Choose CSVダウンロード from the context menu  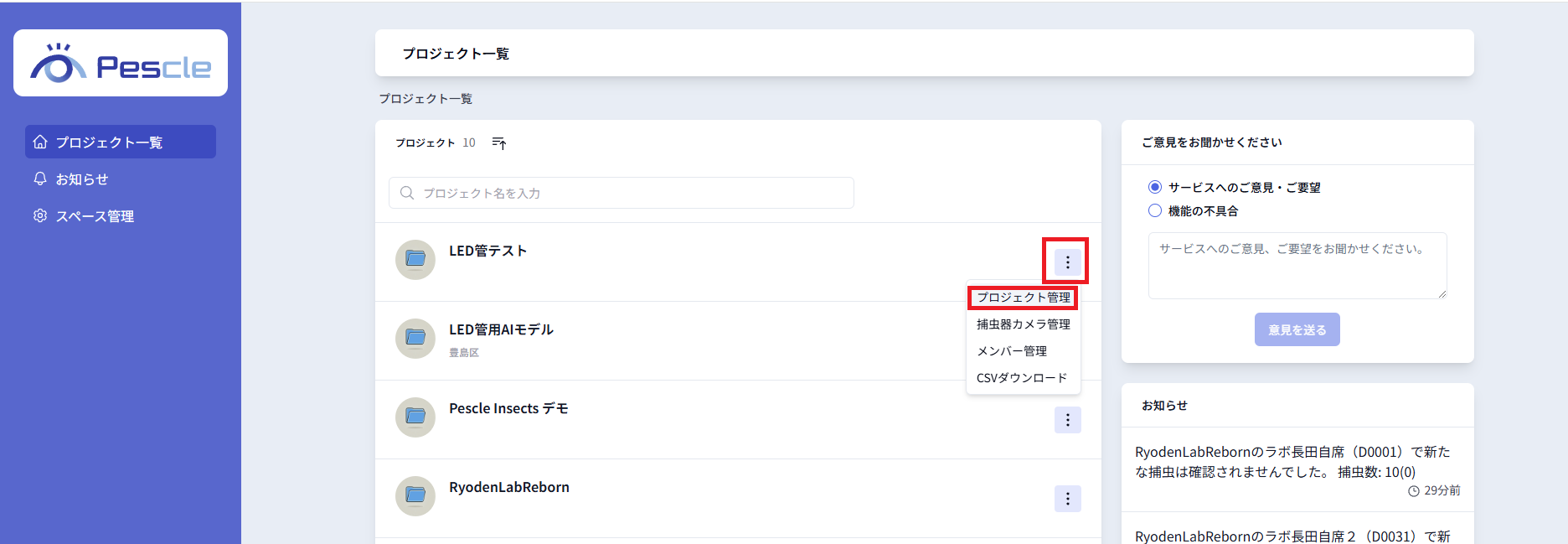(1022, 378)
